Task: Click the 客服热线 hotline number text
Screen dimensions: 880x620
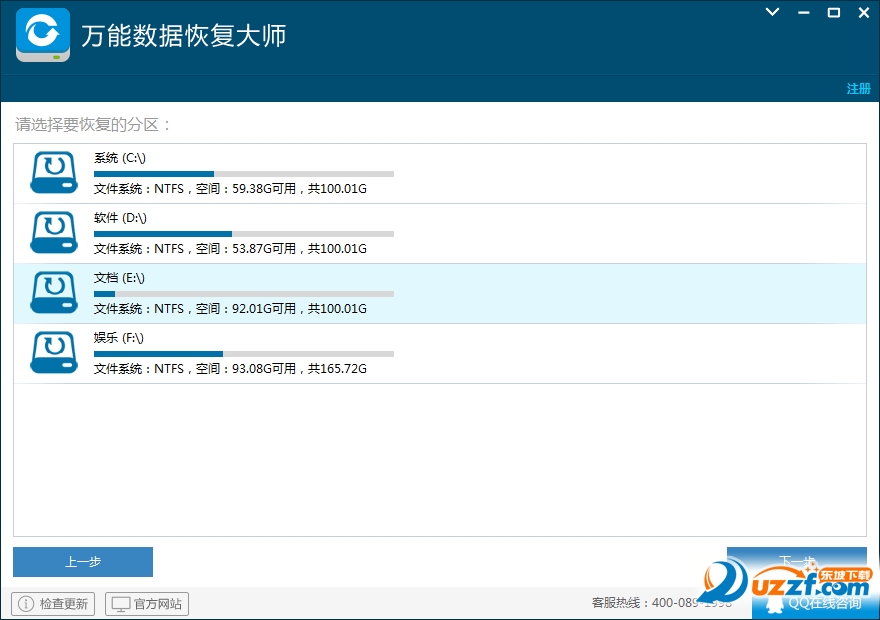Action: tap(662, 603)
